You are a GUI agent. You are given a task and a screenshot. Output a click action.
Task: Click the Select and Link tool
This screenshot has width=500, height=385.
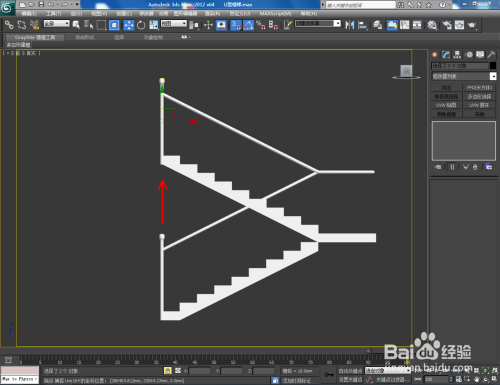[x=9, y=25]
